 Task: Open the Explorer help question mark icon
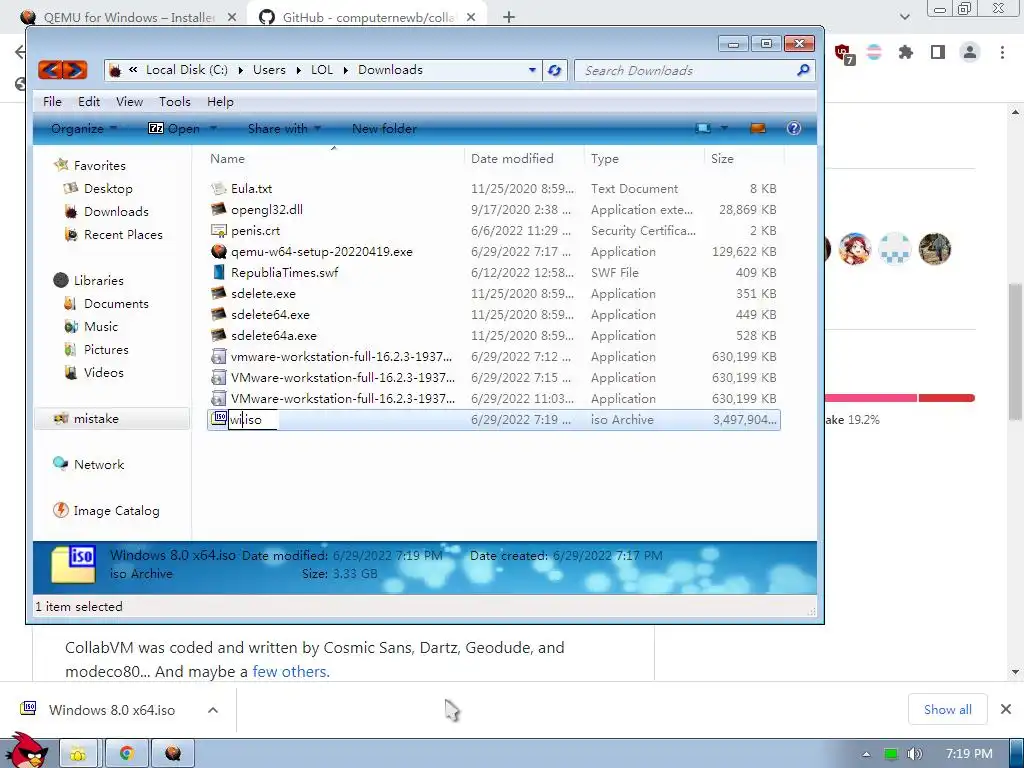tap(793, 128)
